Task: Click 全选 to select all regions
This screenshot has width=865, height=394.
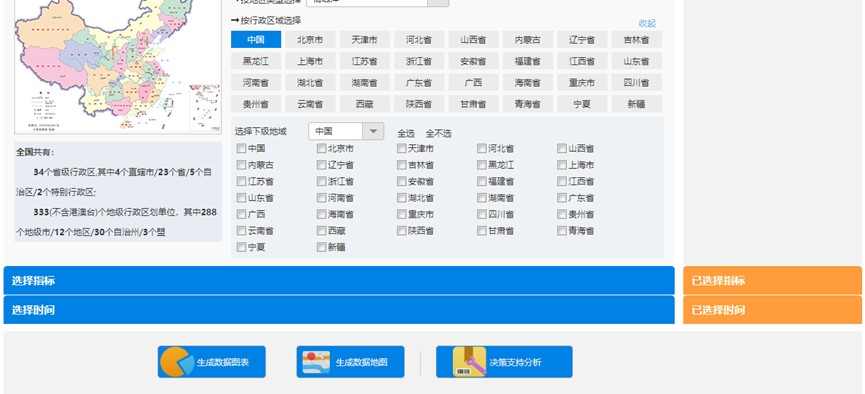Action: [x=406, y=134]
